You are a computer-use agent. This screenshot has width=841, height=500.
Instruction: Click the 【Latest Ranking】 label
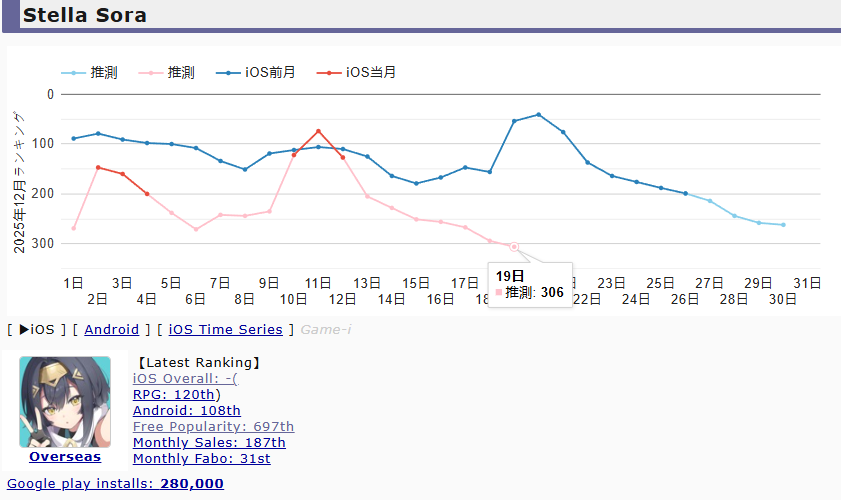pos(197,363)
